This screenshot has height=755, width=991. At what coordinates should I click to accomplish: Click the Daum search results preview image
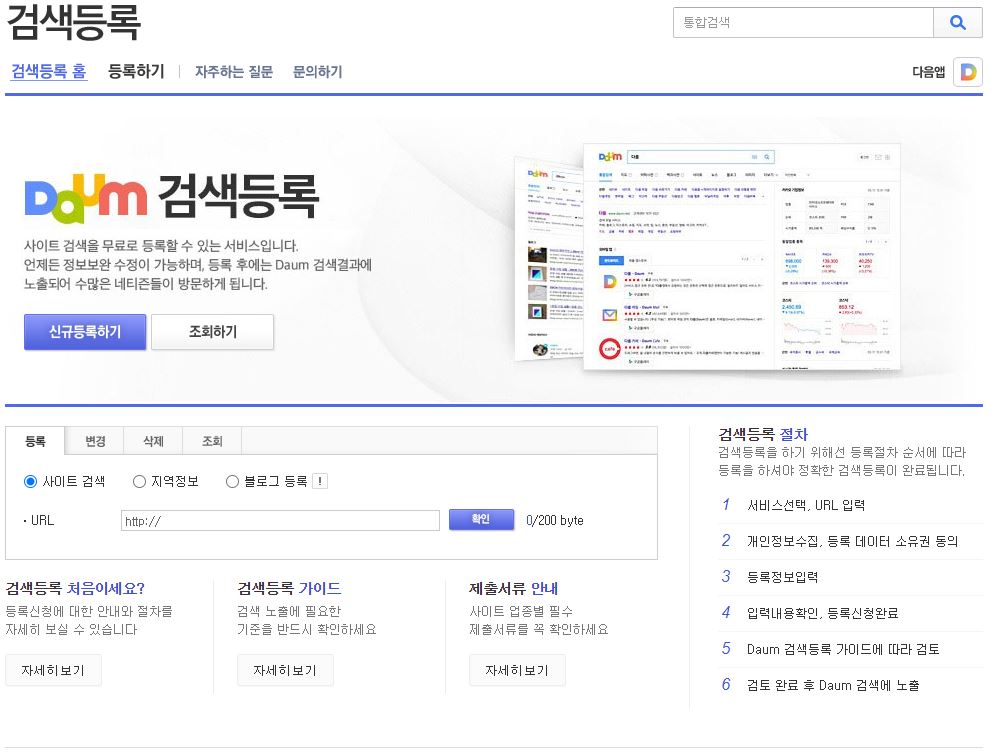(708, 258)
